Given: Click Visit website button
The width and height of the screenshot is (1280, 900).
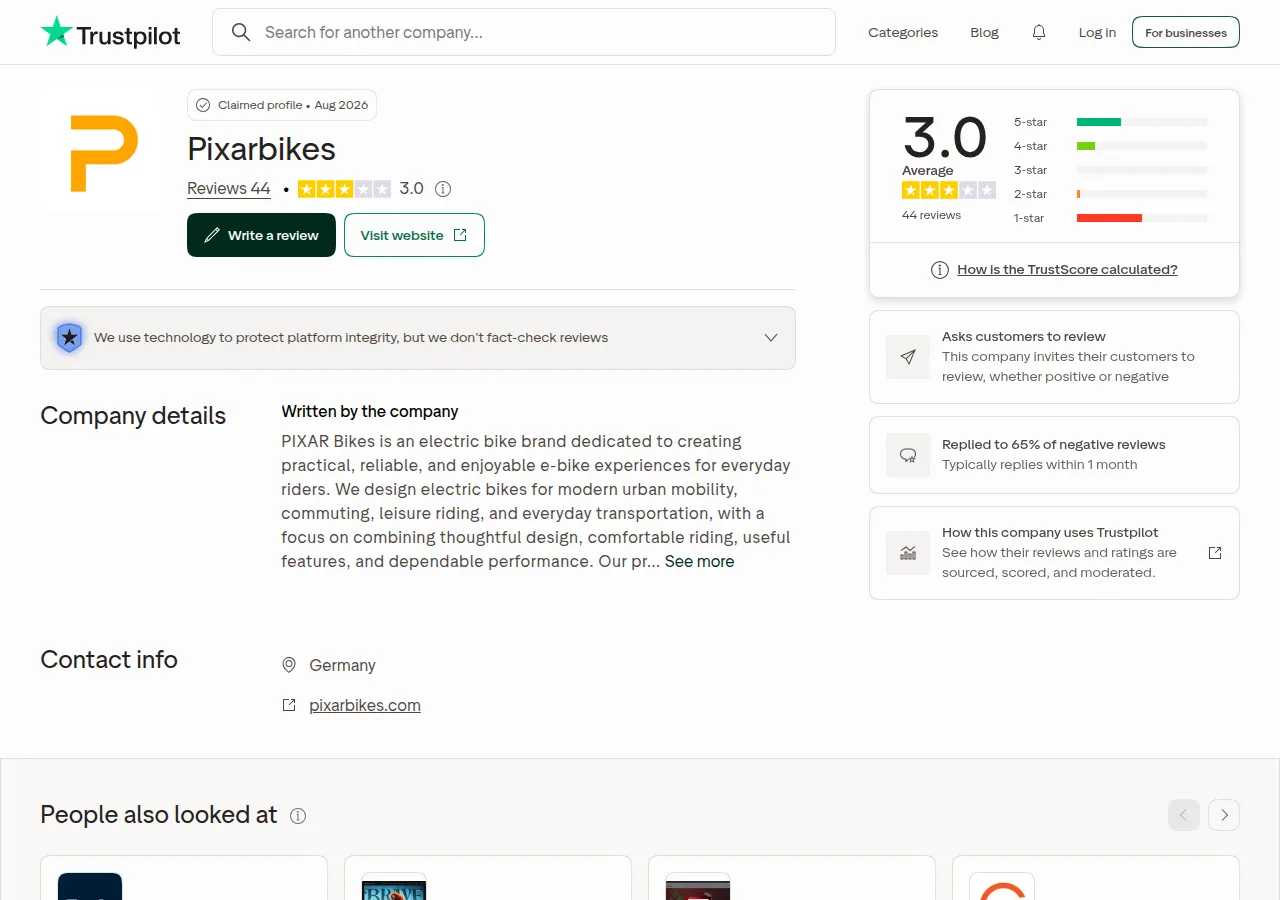Looking at the screenshot, I should [414, 235].
